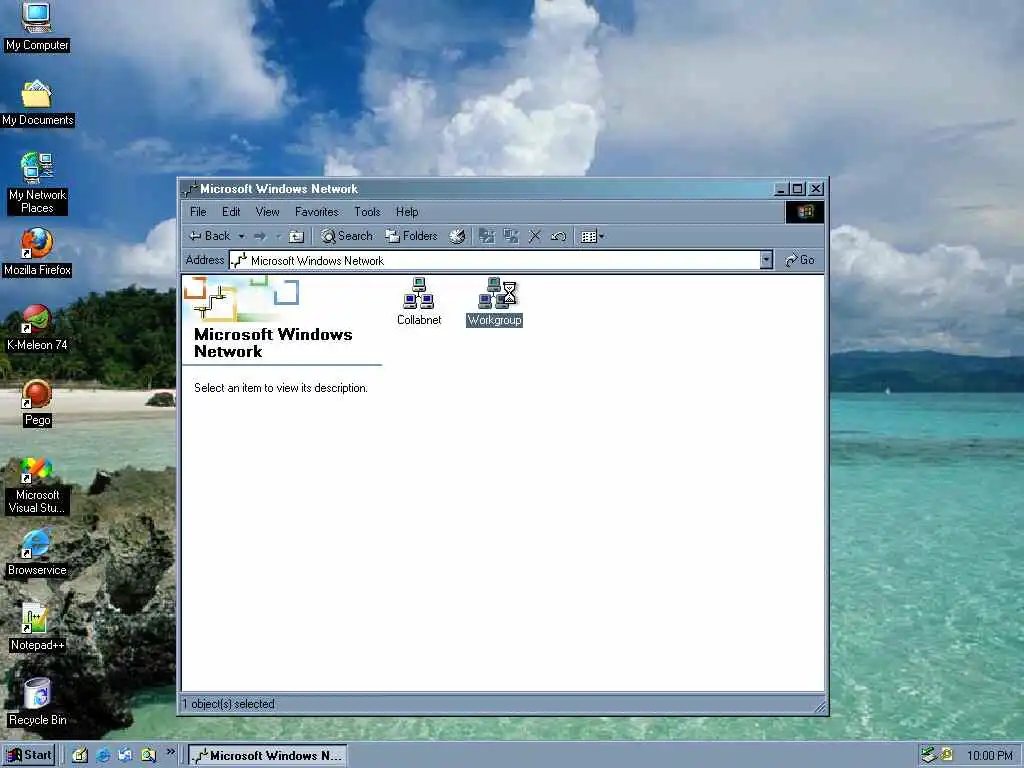Click the Forward arrow in toolbar
The width and height of the screenshot is (1024, 768).
click(261, 236)
